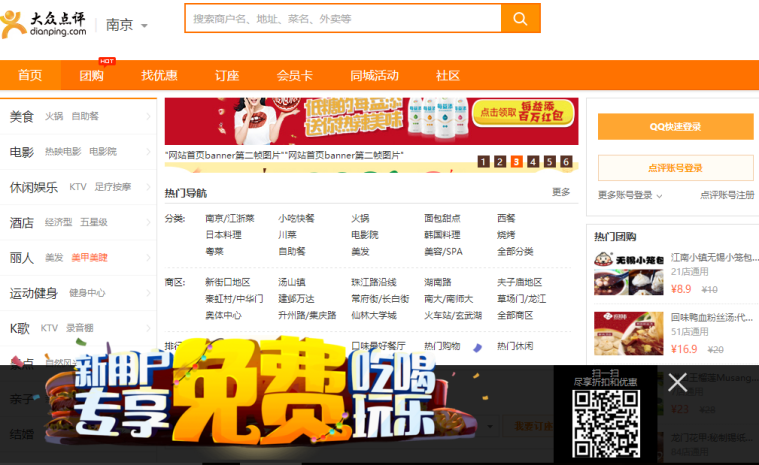Open the top advertisement banner image
The height and width of the screenshot is (465, 759).
coord(371,121)
